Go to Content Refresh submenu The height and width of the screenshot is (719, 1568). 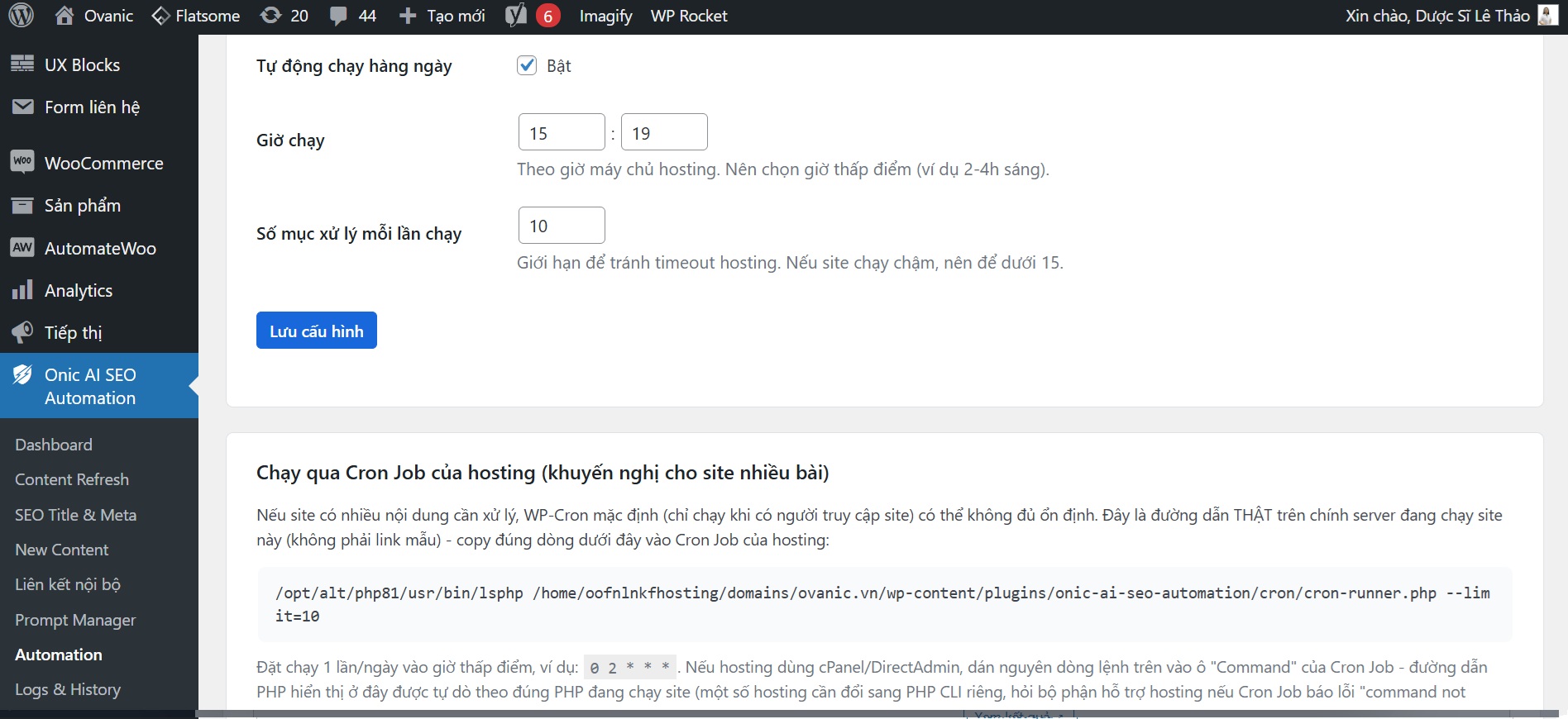click(72, 479)
